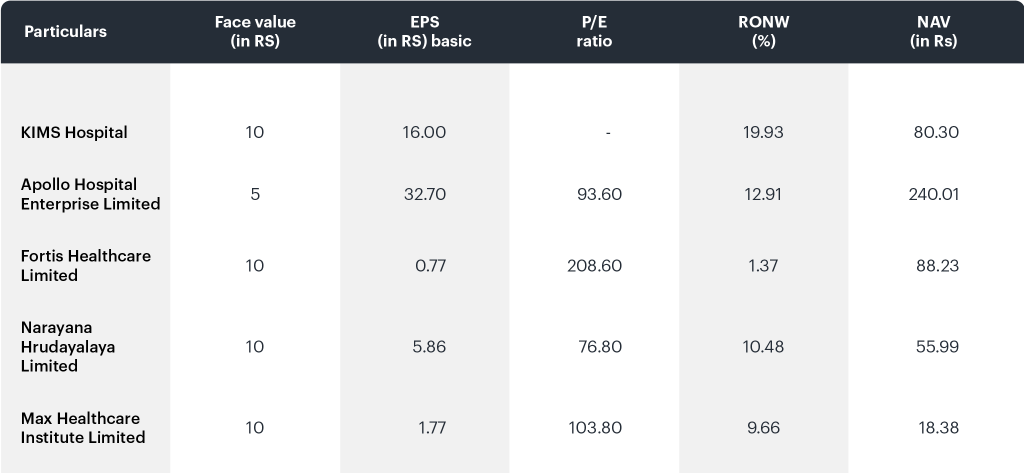Click the Particulars column header
The height and width of the screenshot is (473, 1024).
coord(65,31)
